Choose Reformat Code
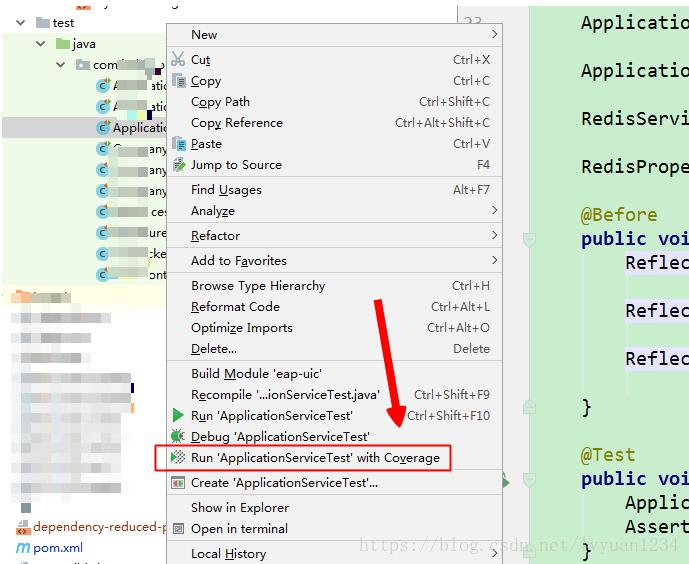The height and width of the screenshot is (564, 689). pos(334,307)
